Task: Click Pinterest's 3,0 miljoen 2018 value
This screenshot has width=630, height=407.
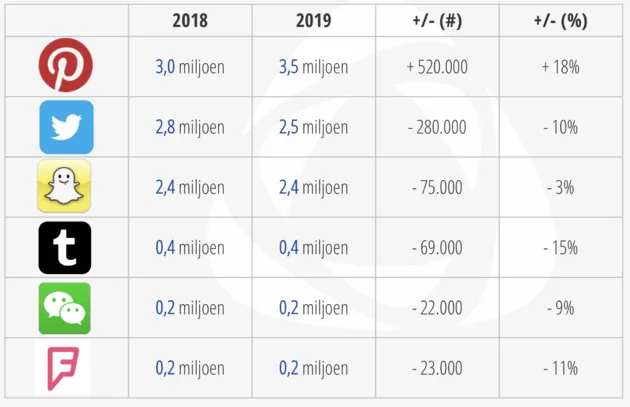Action: click(190, 67)
